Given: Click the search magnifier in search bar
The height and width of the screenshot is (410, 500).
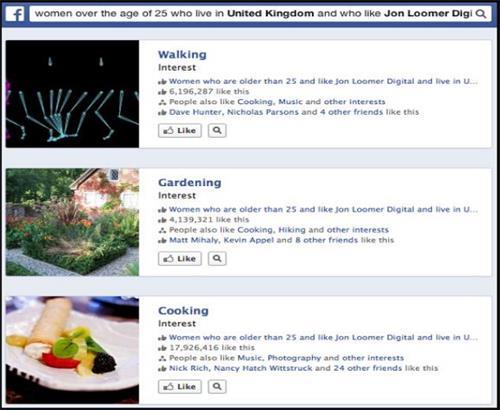Looking at the screenshot, I should coord(481,14).
